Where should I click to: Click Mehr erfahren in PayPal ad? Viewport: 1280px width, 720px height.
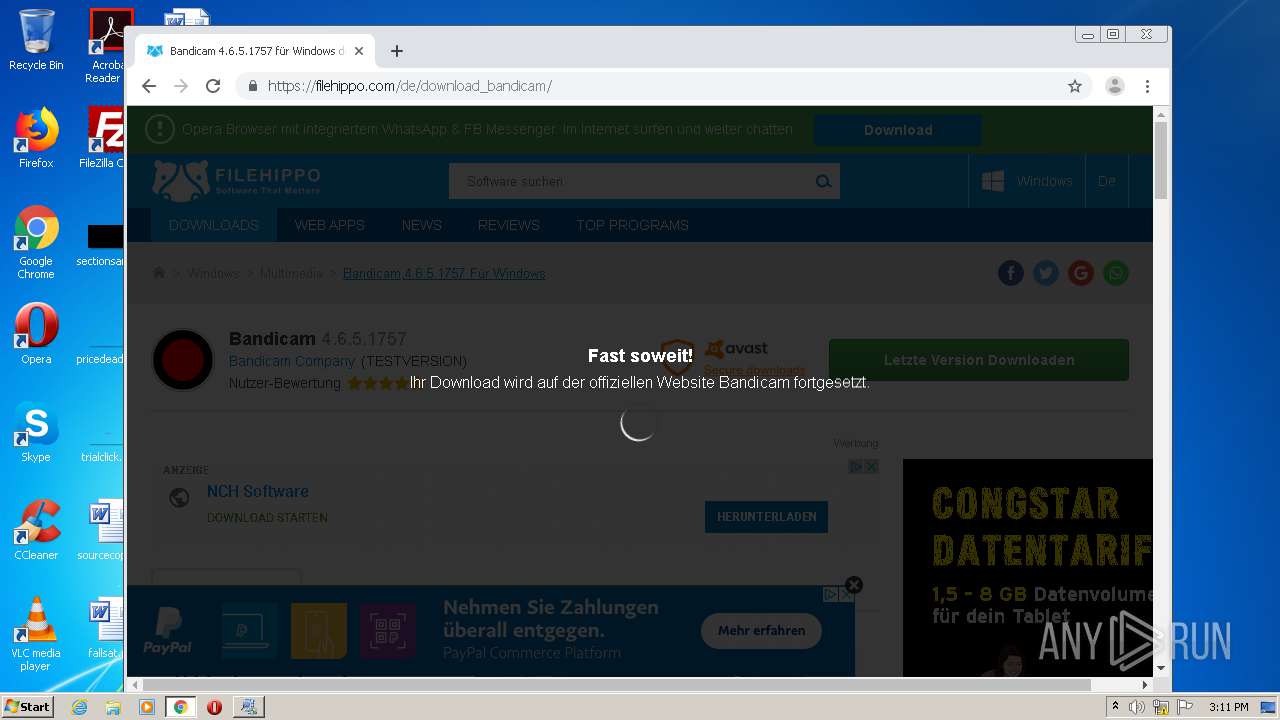pos(761,631)
